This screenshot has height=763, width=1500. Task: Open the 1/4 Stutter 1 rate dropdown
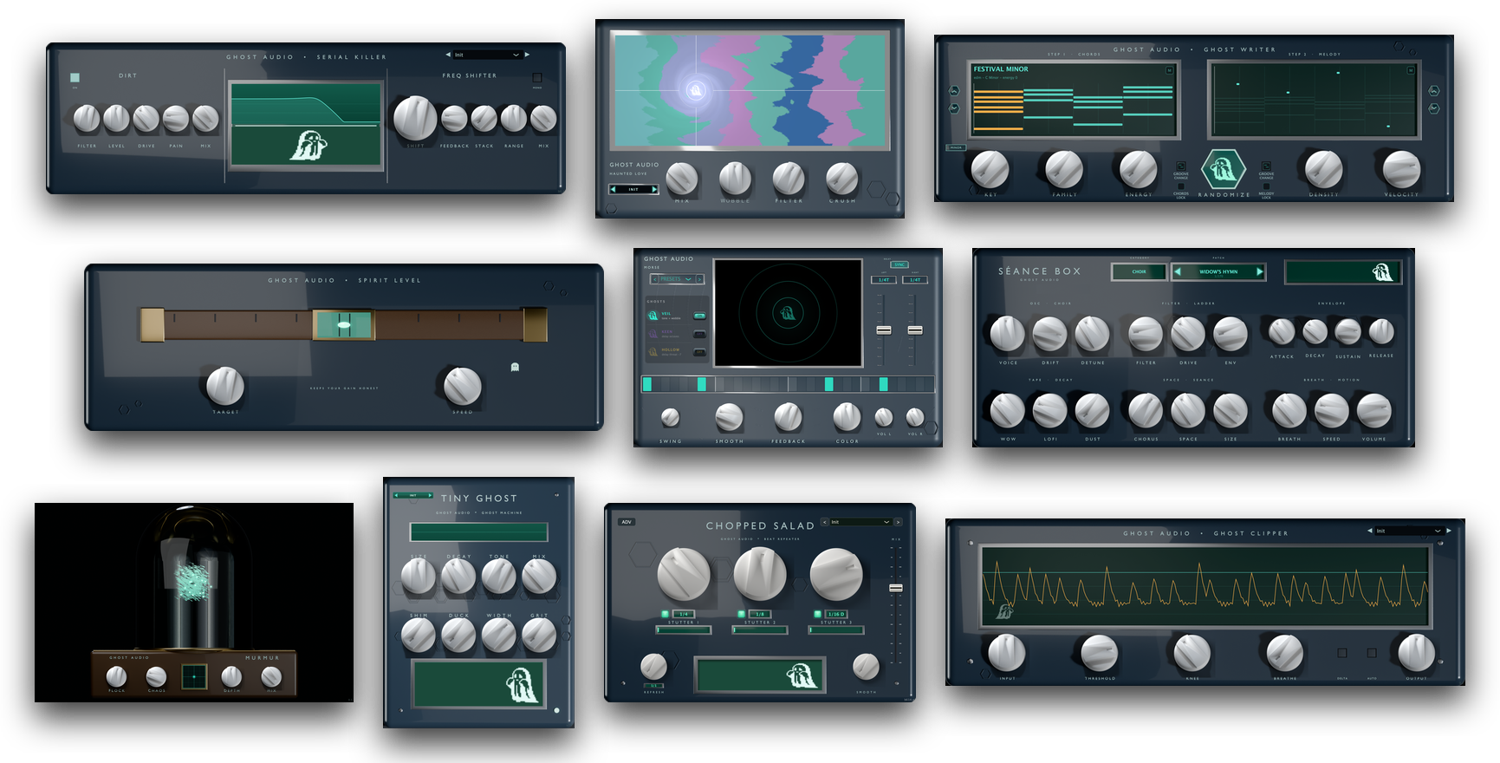coord(684,614)
